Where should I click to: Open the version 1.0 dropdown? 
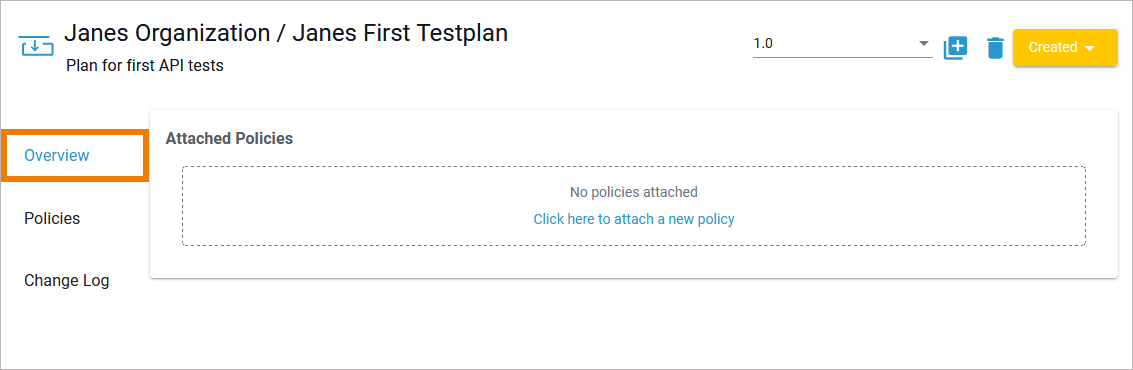[843, 44]
